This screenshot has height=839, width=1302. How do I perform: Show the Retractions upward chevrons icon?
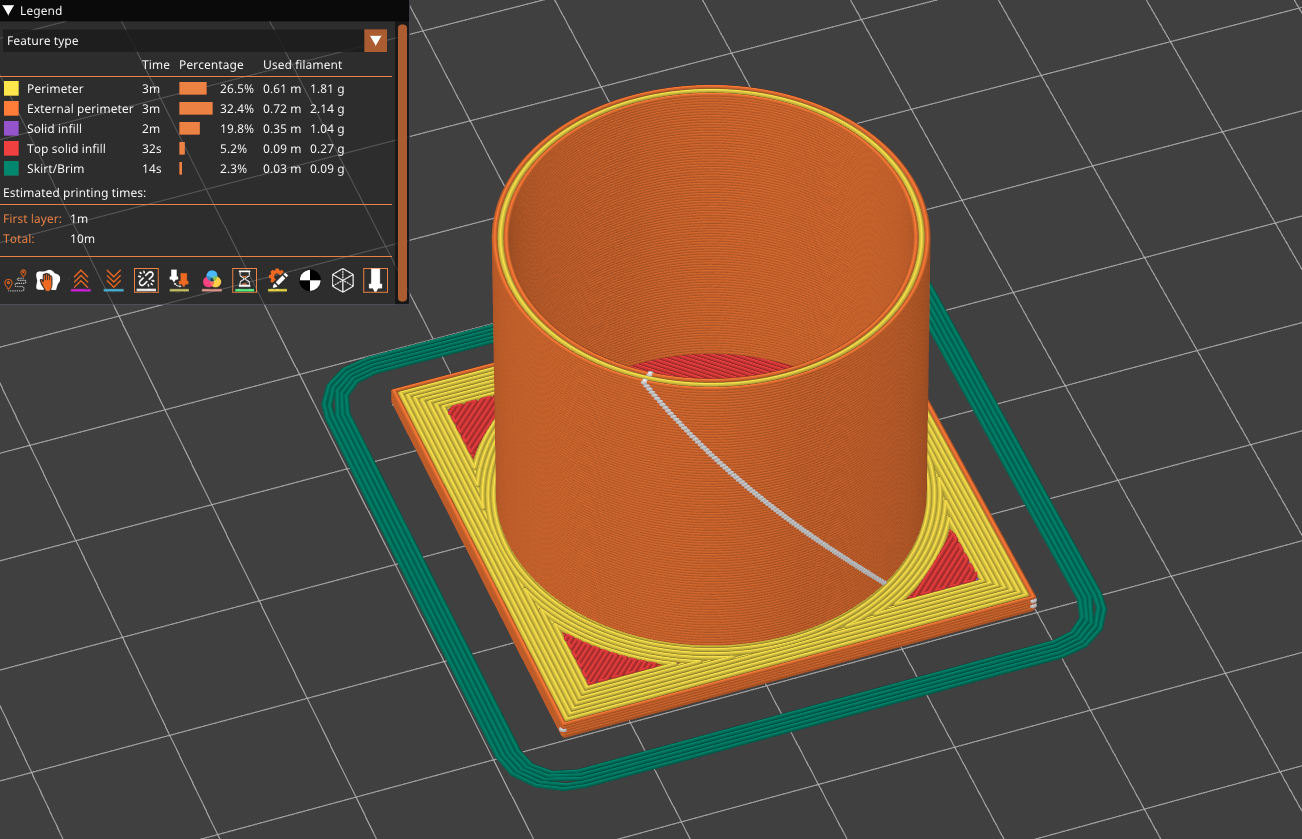tap(81, 281)
